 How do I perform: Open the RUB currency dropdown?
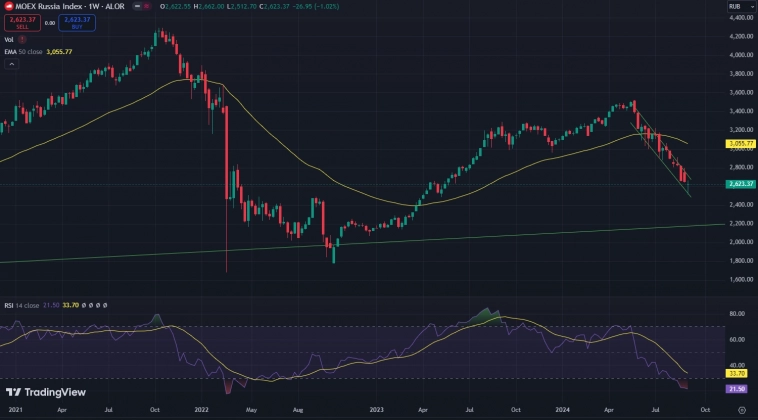(x=741, y=6)
